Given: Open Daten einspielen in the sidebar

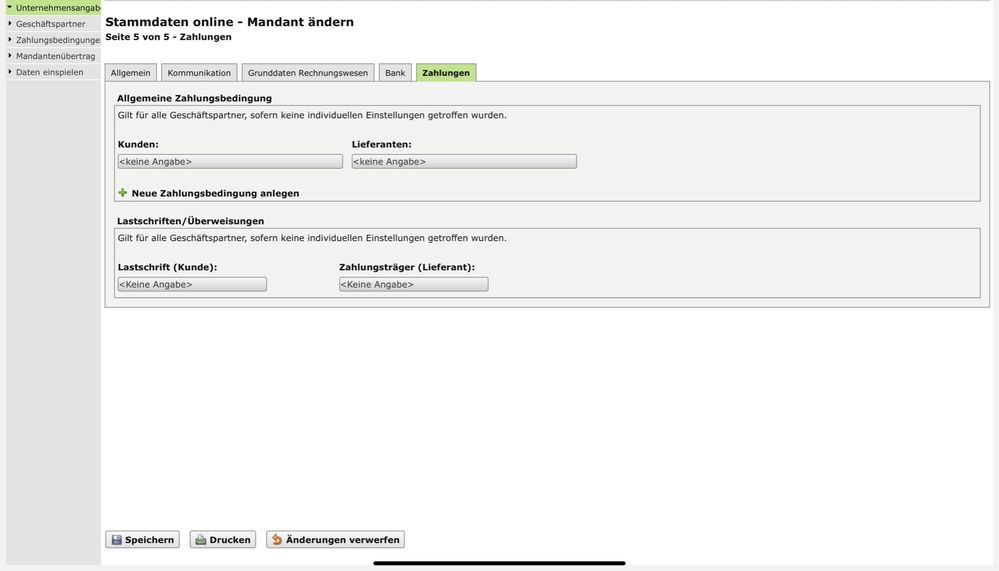Looking at the screenshot, I should coord(54,72).
